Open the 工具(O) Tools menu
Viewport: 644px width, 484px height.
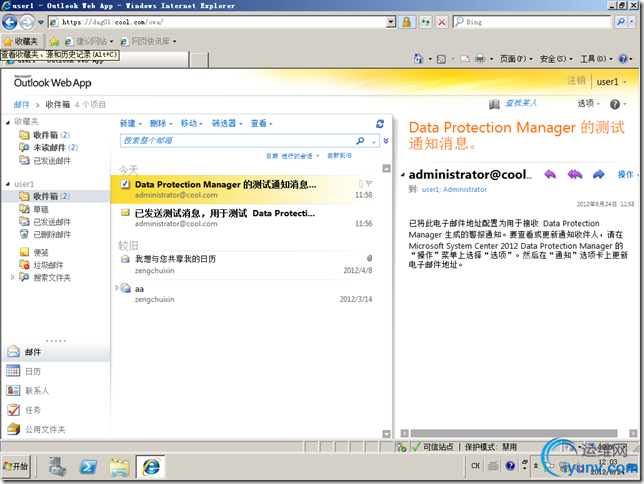(596, 59)
